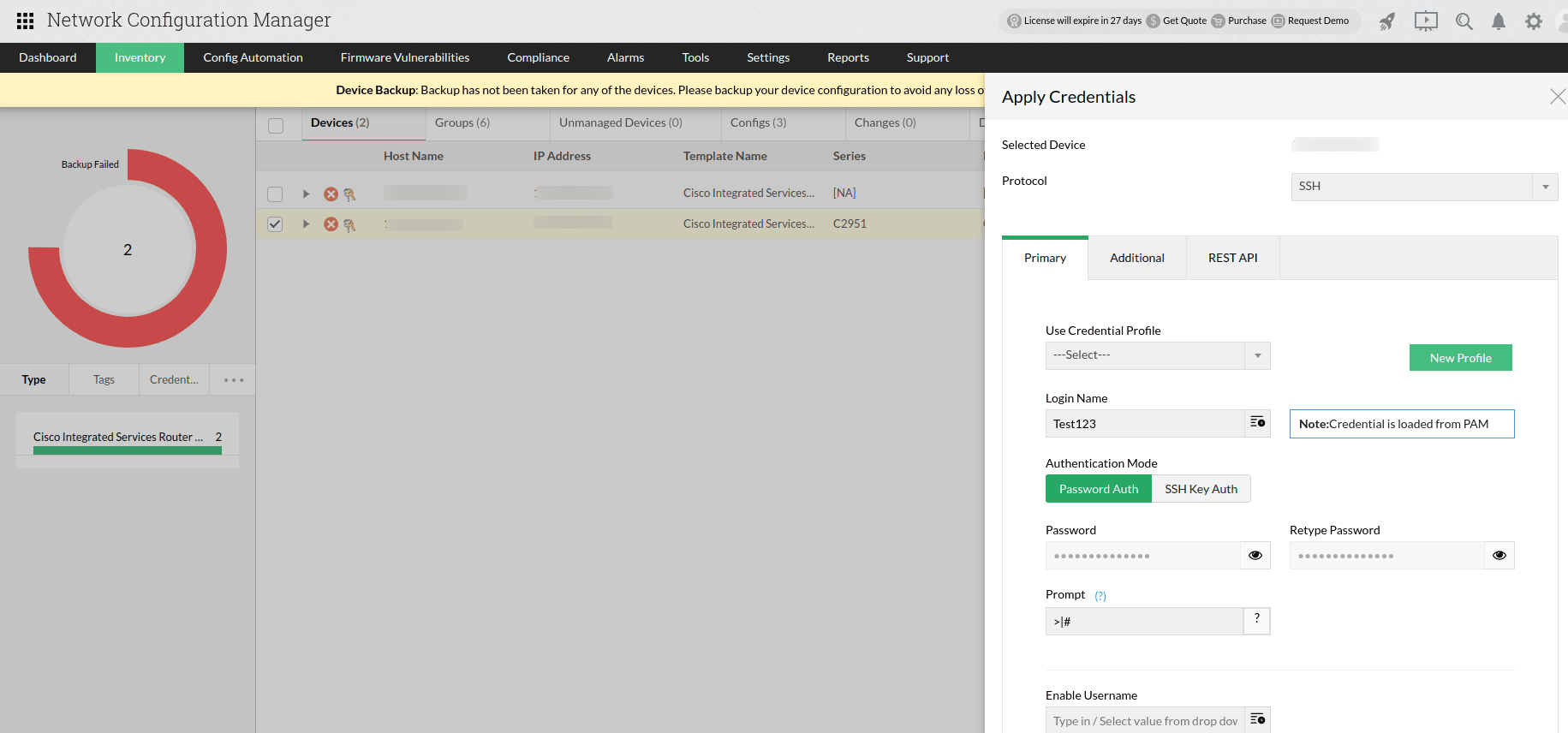
Task: Click the Password input field
Action: tap(1143, 556)
